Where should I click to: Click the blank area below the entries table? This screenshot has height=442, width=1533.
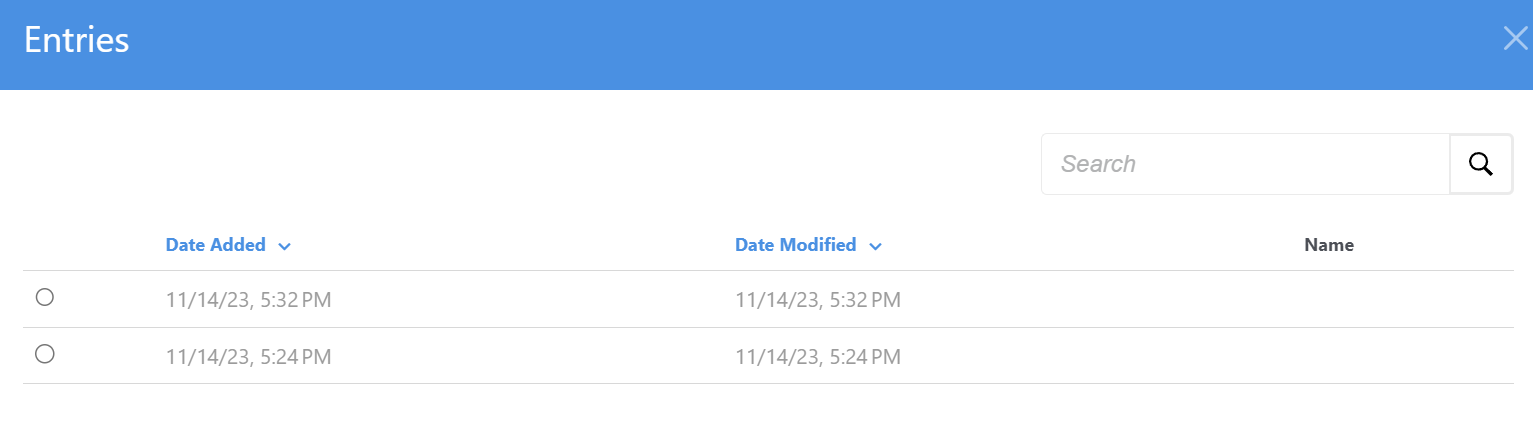tap(766, 413)
